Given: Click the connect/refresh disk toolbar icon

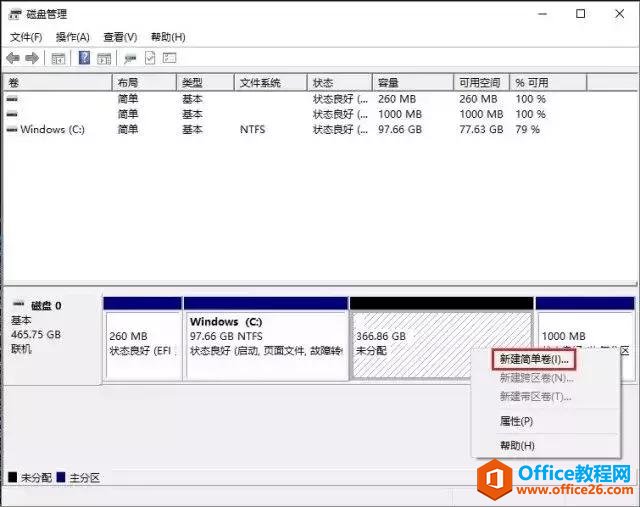Looking at the screenshot, I should pos(130,59).
